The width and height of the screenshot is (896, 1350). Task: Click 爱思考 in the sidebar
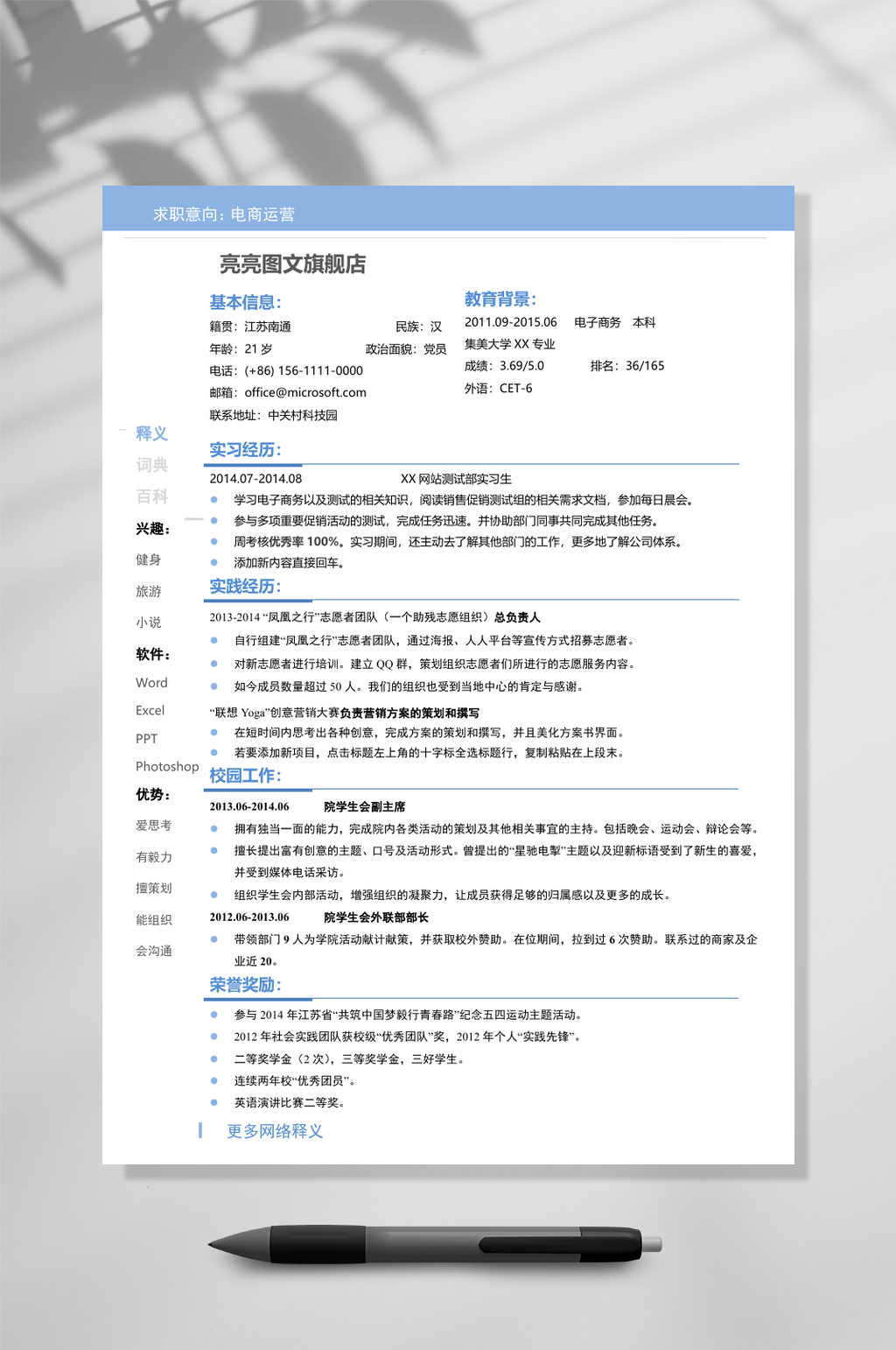click(x=154, y=826)
